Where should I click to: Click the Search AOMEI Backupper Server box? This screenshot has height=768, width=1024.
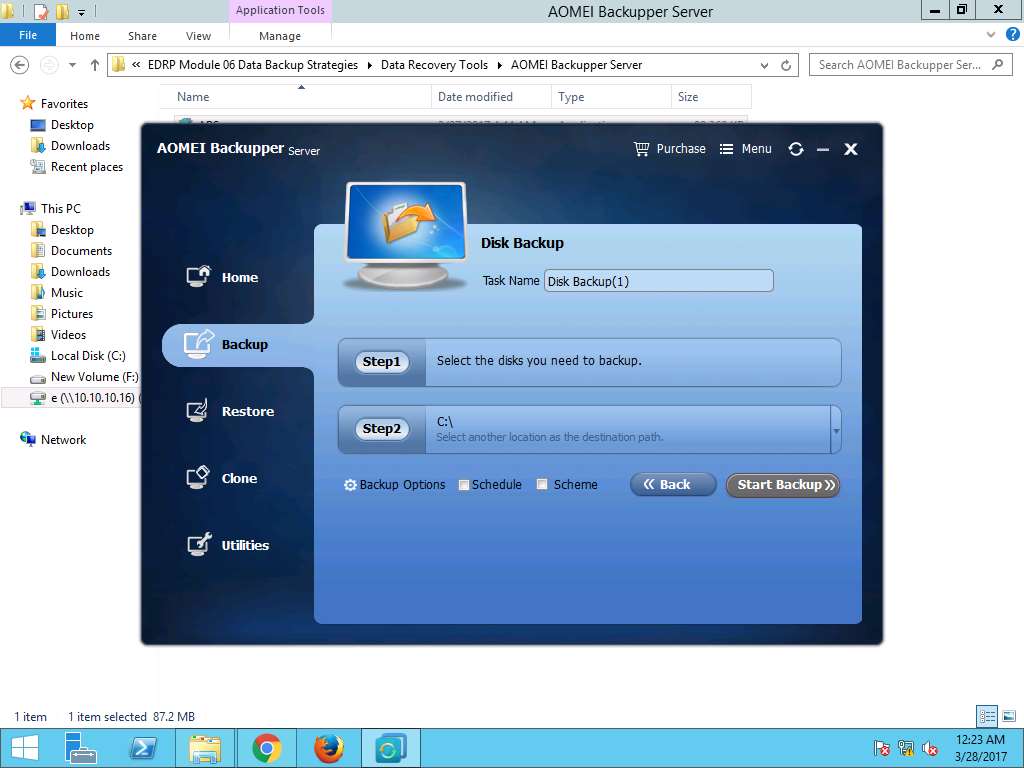(x=910, y=65)
